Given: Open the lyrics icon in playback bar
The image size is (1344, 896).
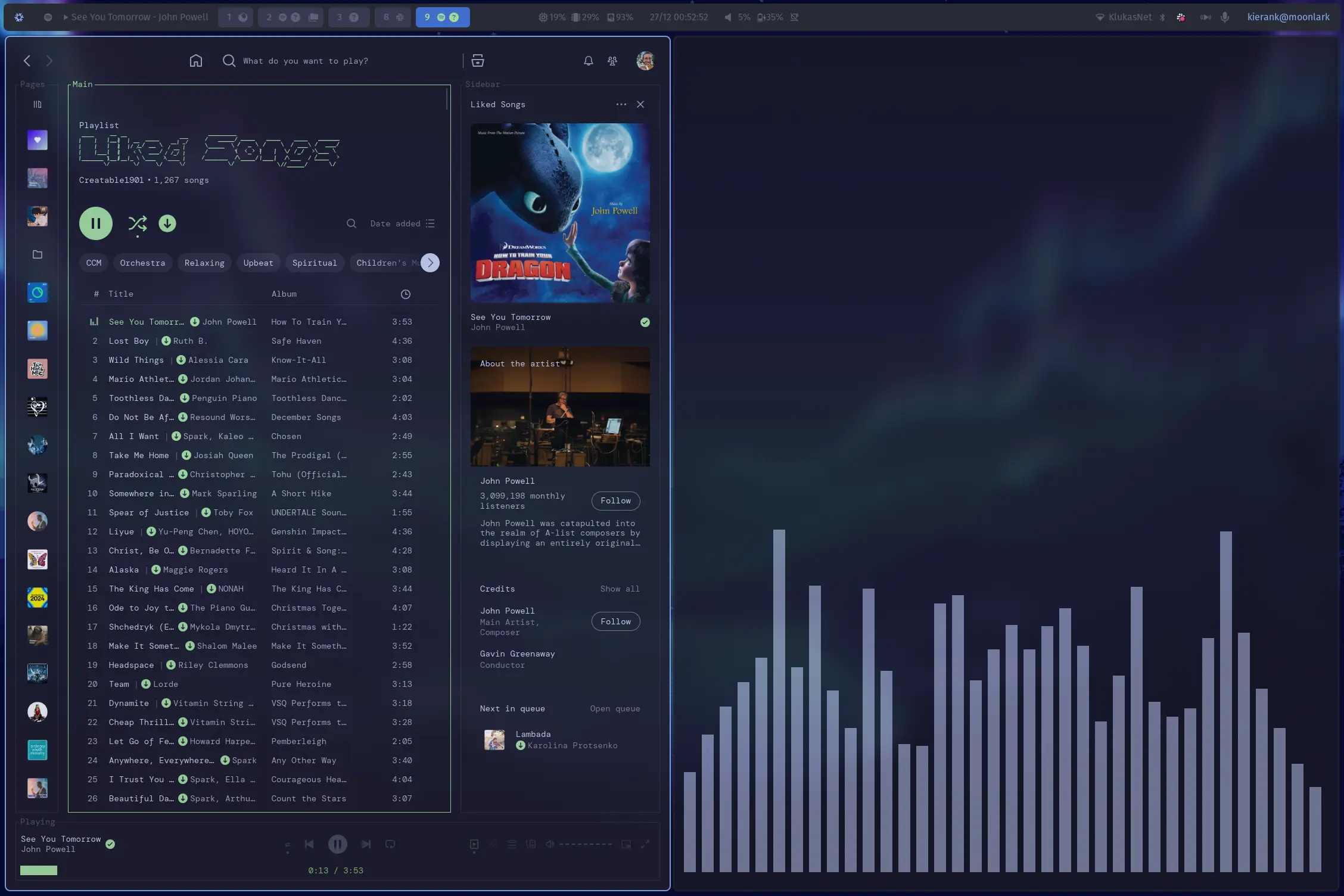Looking at the screenshot, I should coord(492,844).
